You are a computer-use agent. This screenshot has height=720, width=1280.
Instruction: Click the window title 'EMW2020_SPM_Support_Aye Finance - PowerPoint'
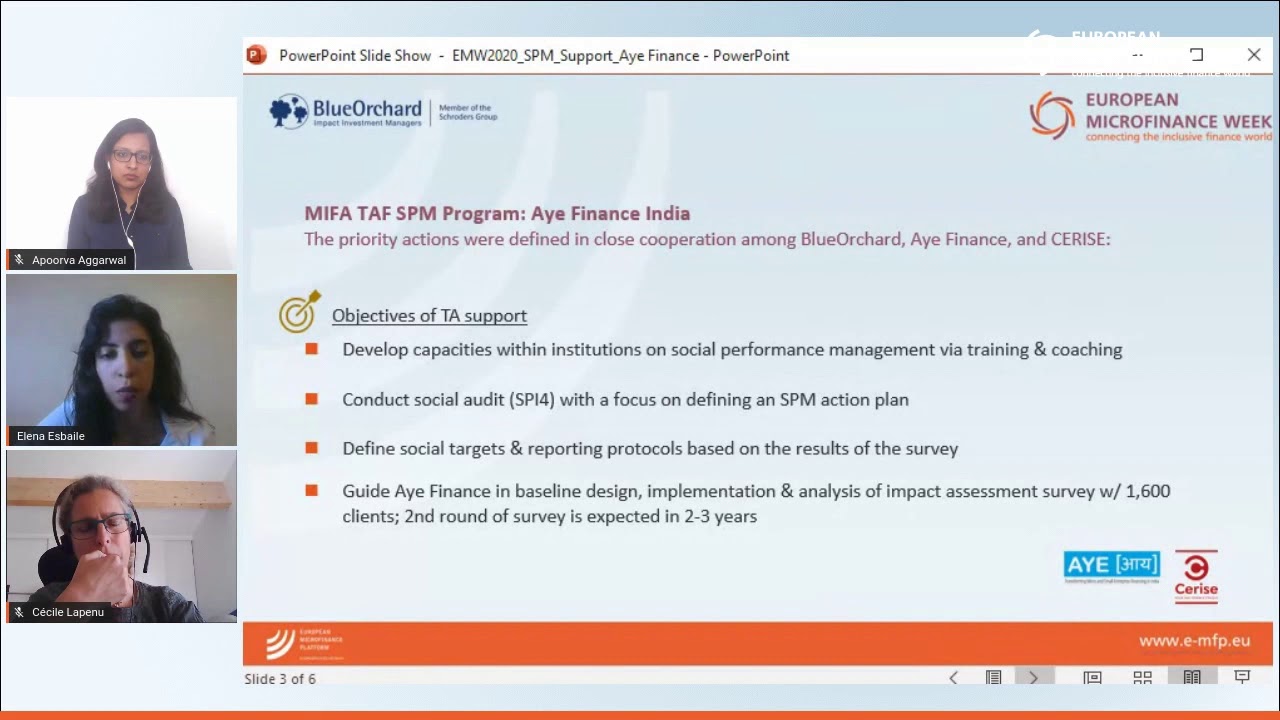[x=620, y=56]
